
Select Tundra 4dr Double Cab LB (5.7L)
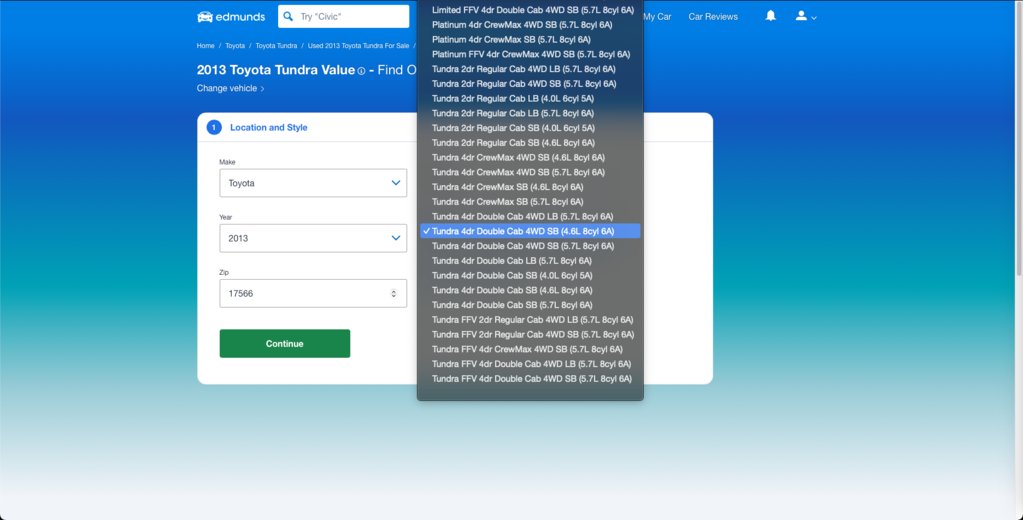coord(530,261)
